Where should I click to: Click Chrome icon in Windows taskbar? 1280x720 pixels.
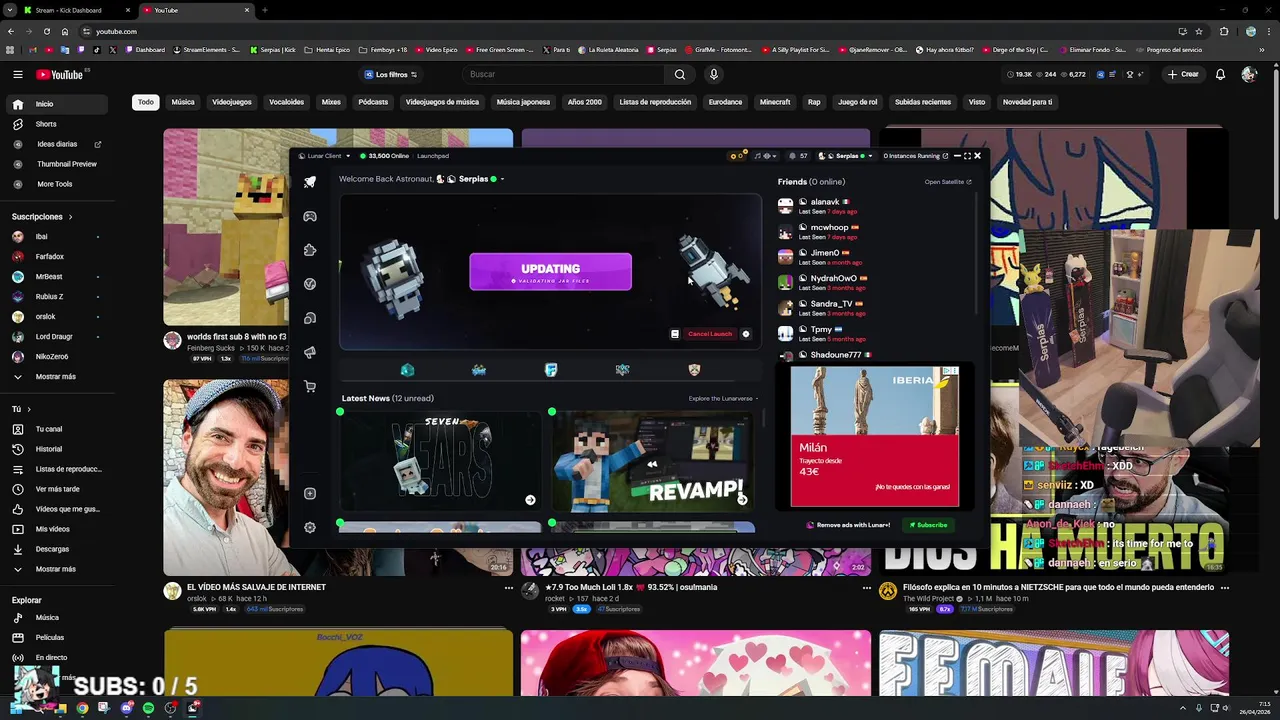82,708
